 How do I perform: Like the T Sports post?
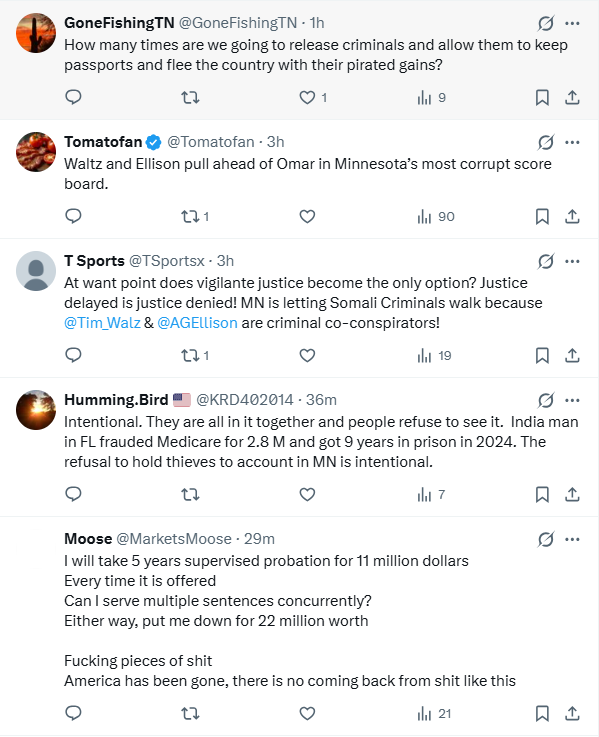click(x=307, y=355)
